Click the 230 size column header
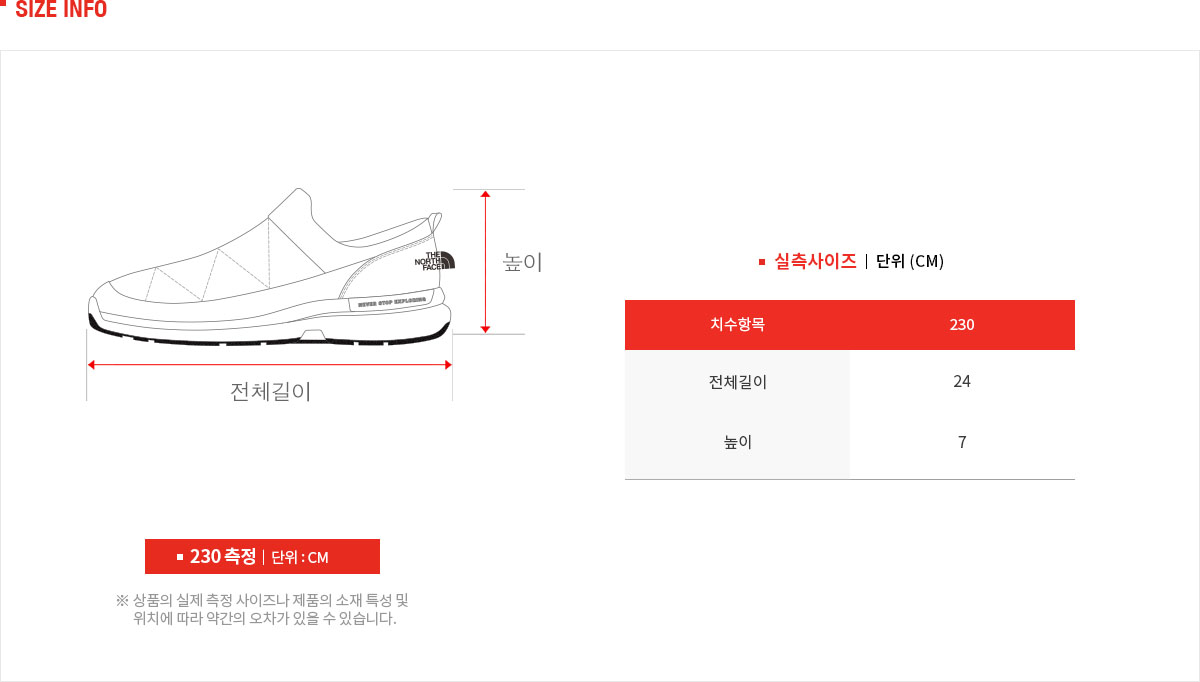The width and height of the screenshot is (1200, 682). [x=962, y=324]
